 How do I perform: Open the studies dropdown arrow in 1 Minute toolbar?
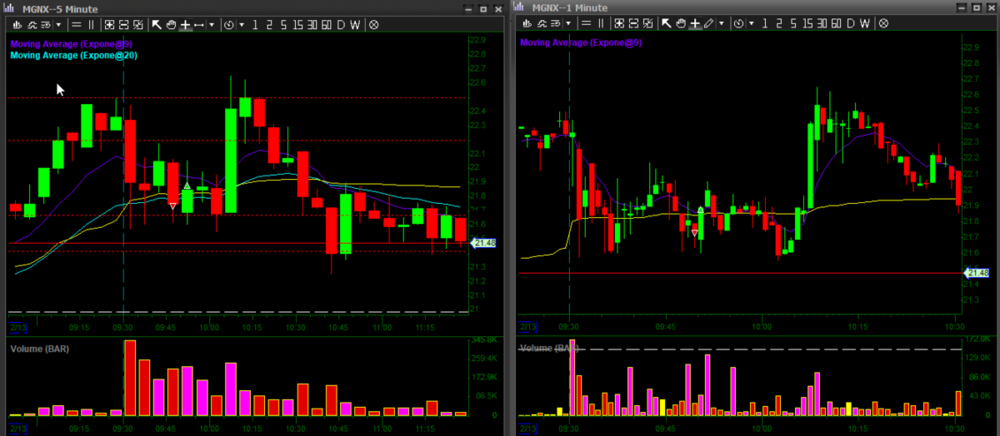click(568, 25)
